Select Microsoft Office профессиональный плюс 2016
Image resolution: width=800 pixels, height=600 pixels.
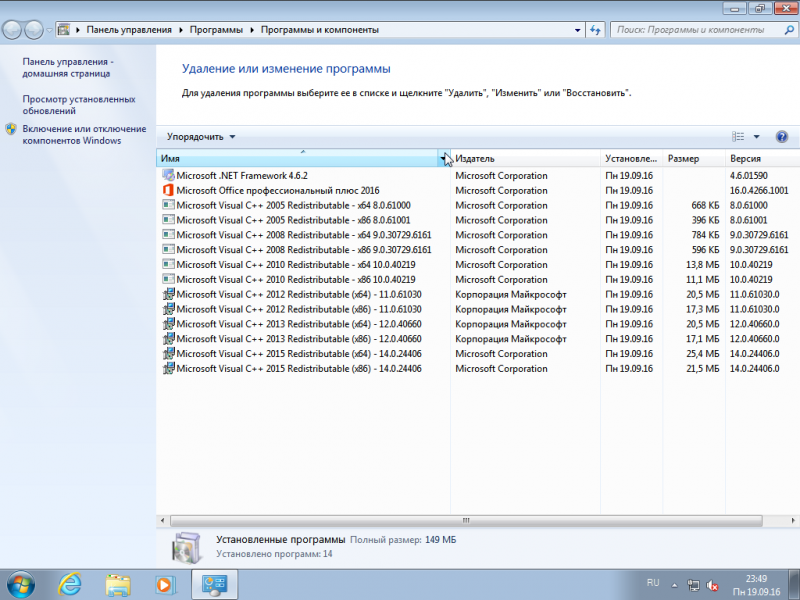pos(278,190)
